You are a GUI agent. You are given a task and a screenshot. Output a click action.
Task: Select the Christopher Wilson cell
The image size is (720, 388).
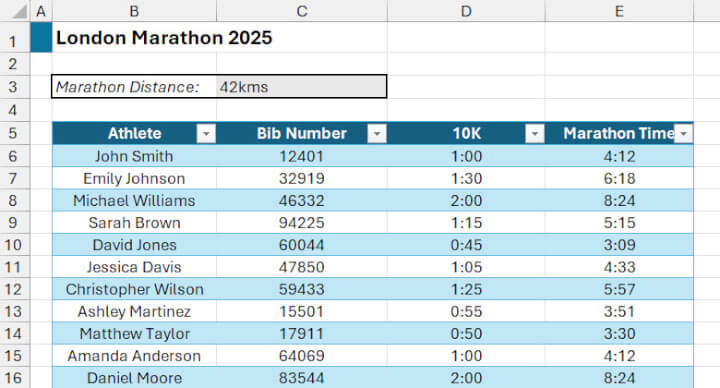(x=134, y=289)
